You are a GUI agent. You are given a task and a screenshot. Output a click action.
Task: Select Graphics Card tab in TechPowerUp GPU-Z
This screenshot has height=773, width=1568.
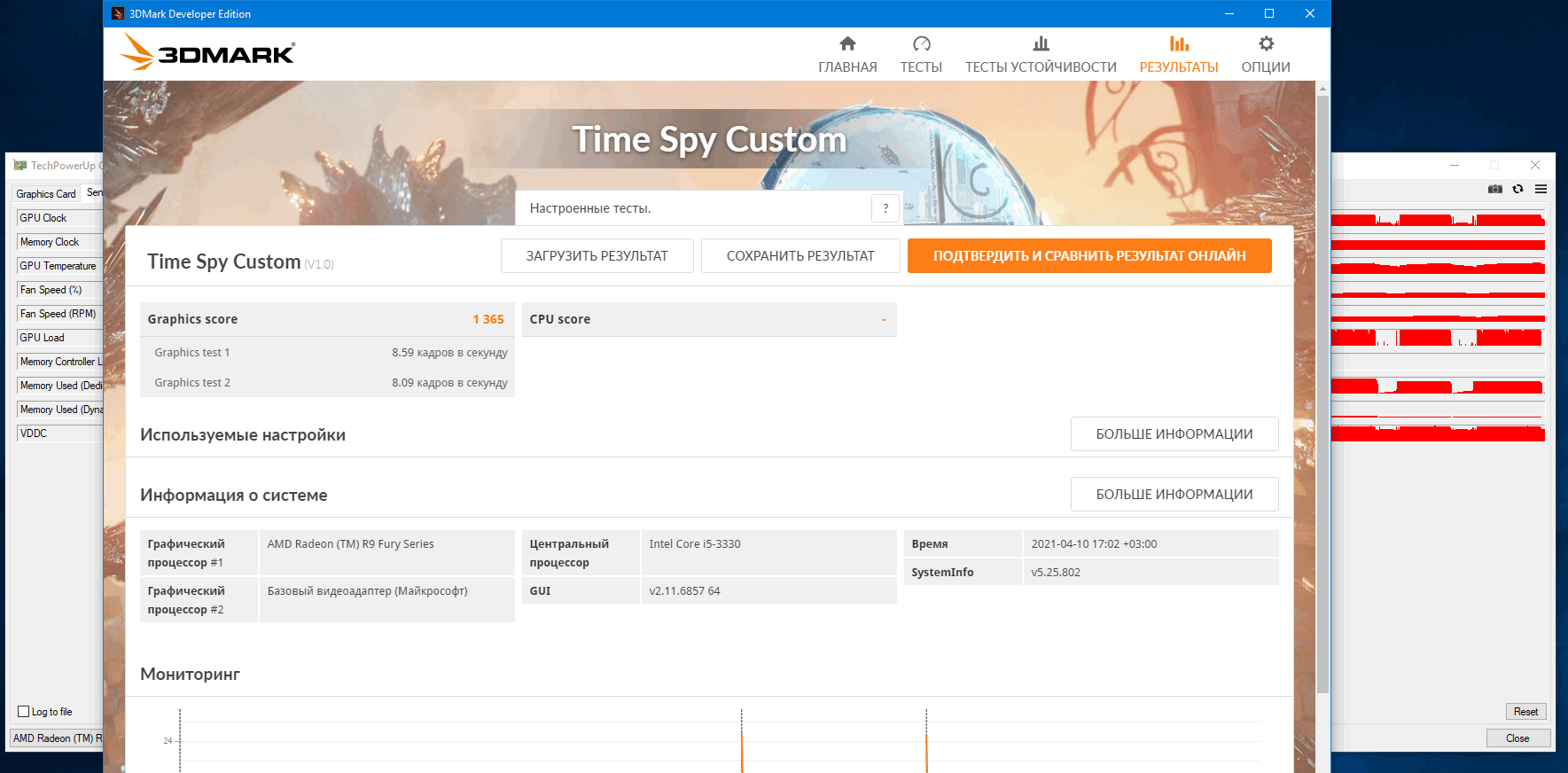pos(46,193)
